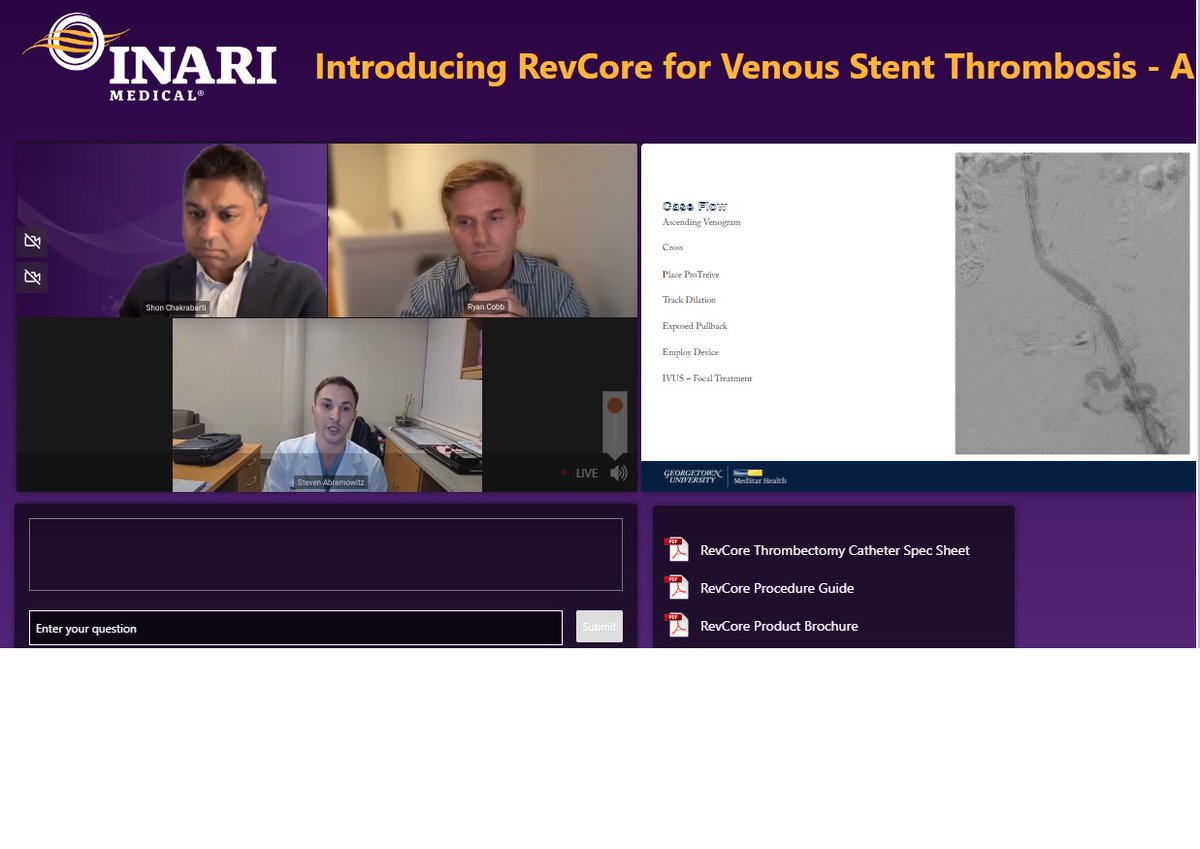This screenshot has height=849, width=1200.
Task: Click the Georgetown University MedStar Health logo
Action: pyautogui.click(x=725, y=476)
